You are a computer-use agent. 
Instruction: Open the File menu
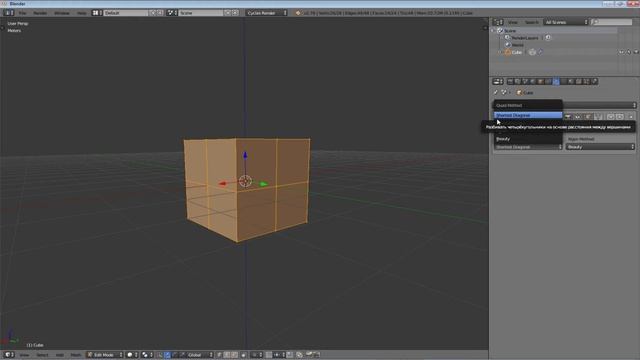click(22, 13)
